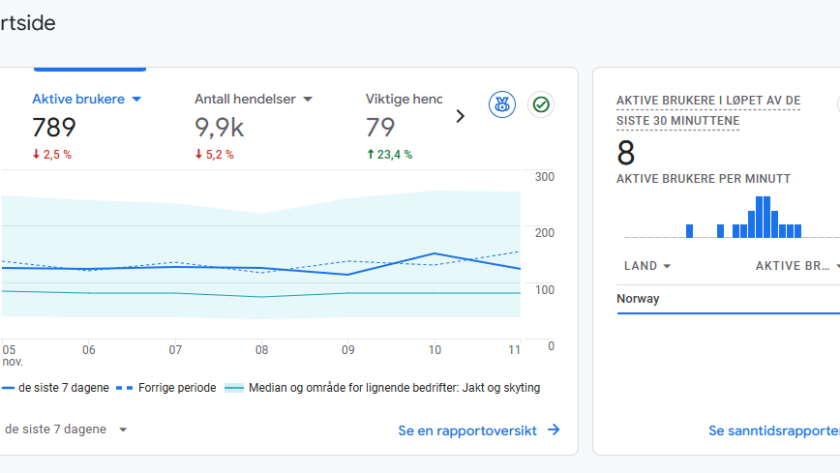840x473 pixels.
Task: Click the red down-arrow 5,2 % change indicator
Action: tap(214, 154)
